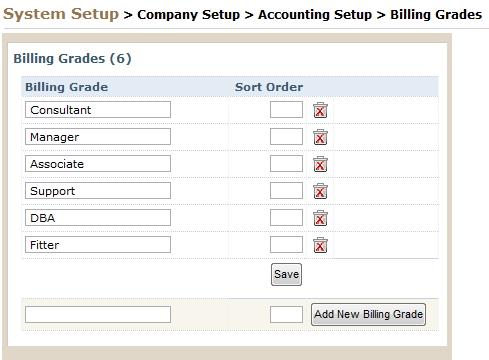Click the Associate grade name field

tap(98, 164)
